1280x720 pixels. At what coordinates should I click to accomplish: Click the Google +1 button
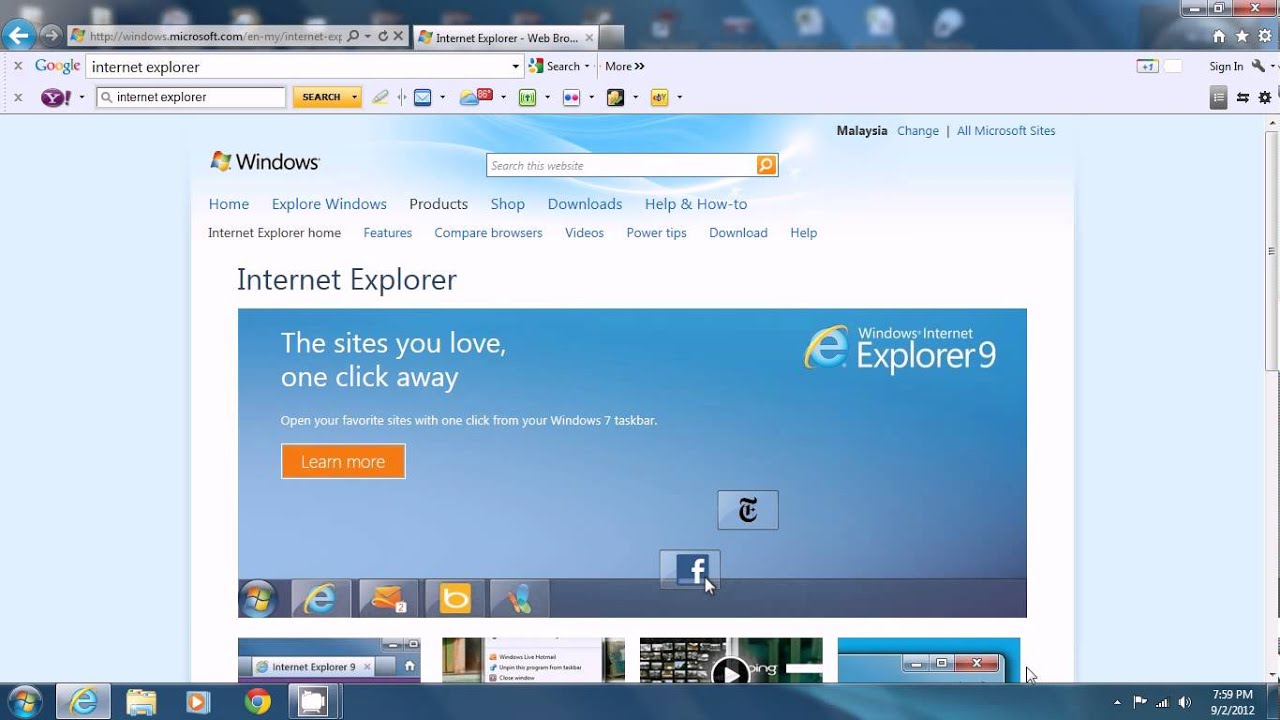(x=1147, y=66)
